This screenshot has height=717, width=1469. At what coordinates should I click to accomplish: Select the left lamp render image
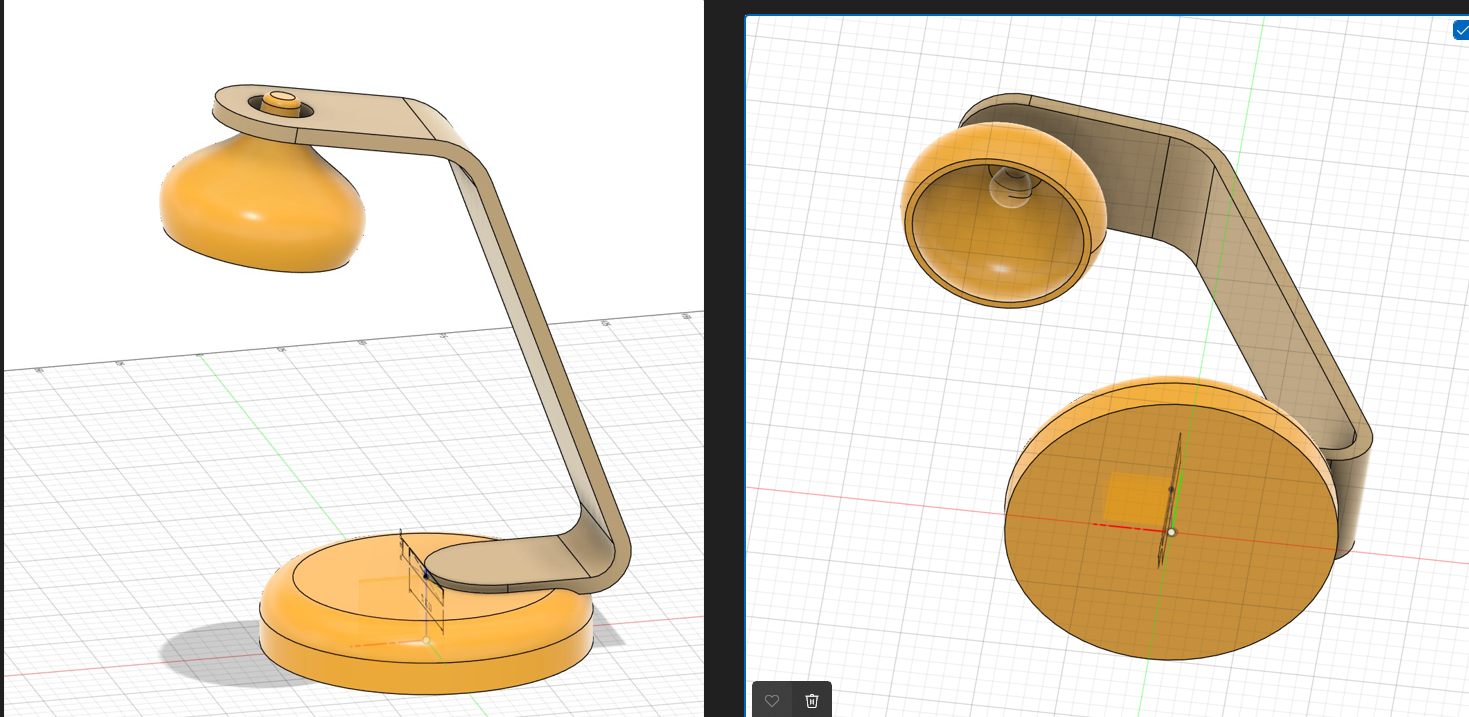(x=350, y=358)
